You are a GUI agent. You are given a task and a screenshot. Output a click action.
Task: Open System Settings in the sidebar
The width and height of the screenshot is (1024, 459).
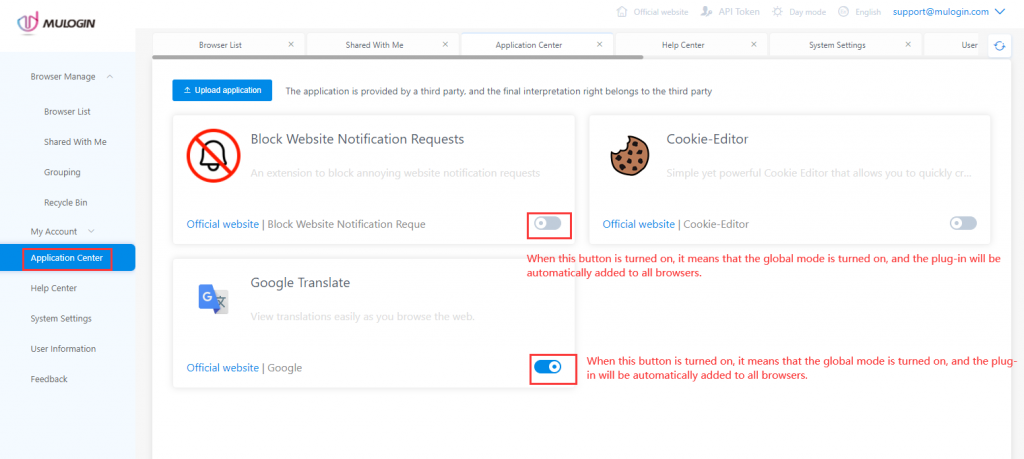click(x=61, y=319)
